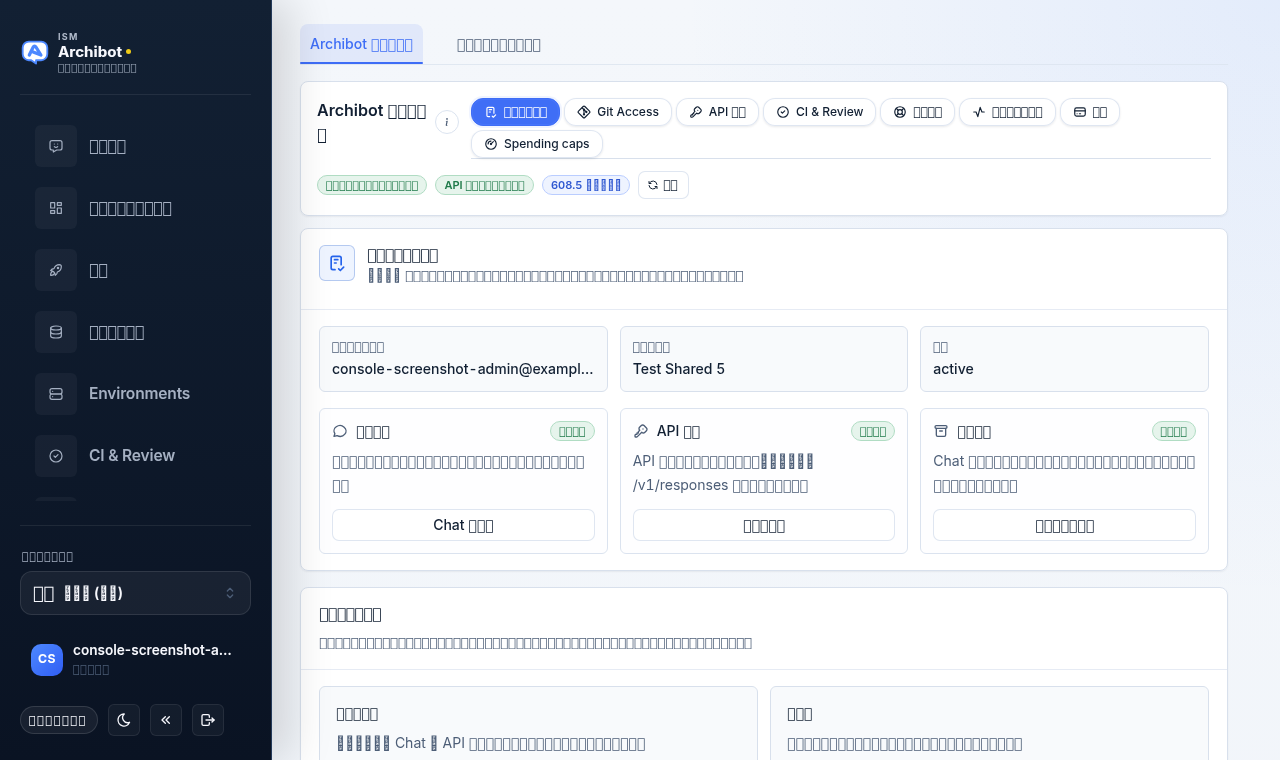Viewport: 1280px width, 760px height.
Task: Click the active status value
Action: (953, 369)
